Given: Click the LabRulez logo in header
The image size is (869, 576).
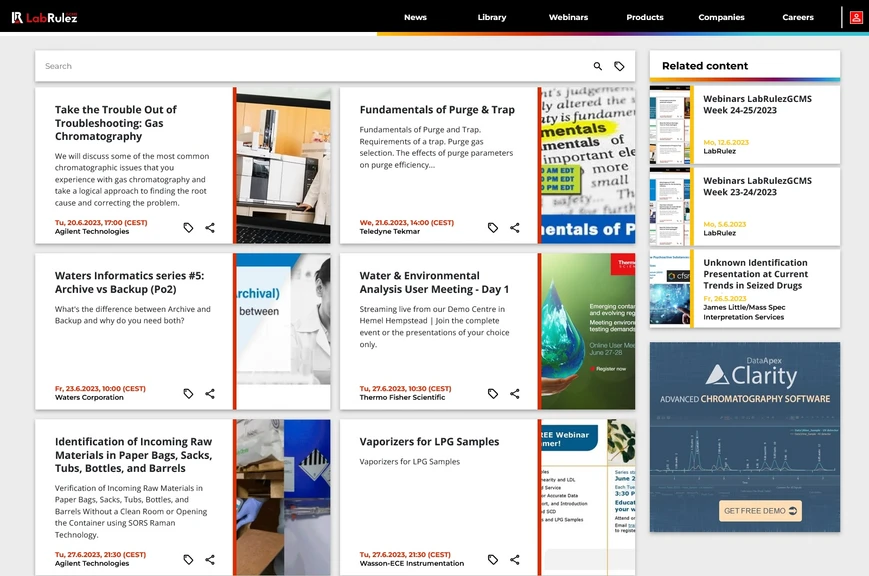Looking at the screenshot, I should point(44,17).
